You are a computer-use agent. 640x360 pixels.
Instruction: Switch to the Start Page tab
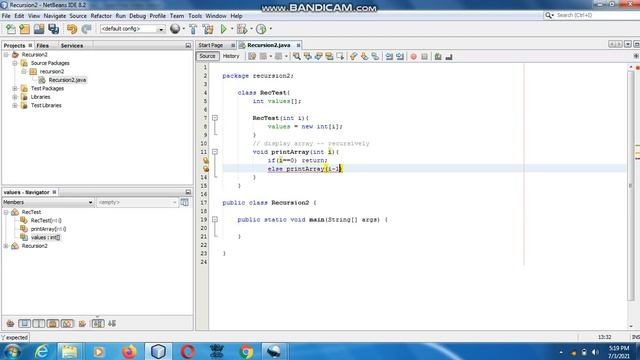pyautogui.click(x=211, y=45)
